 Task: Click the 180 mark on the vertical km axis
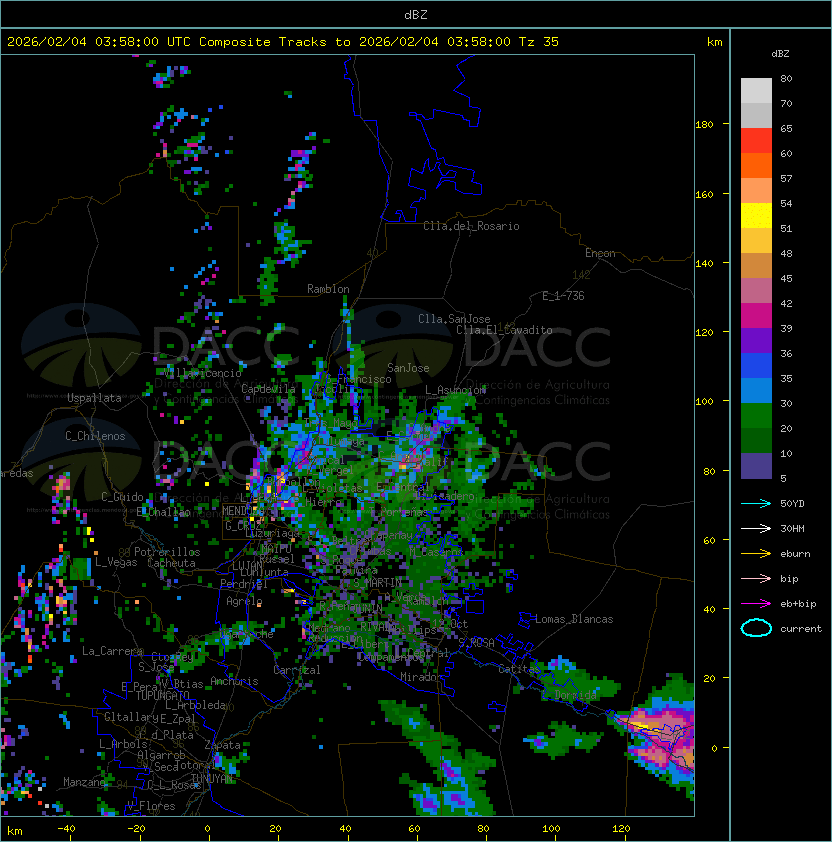pyautogui.click(x=704, y=125)
